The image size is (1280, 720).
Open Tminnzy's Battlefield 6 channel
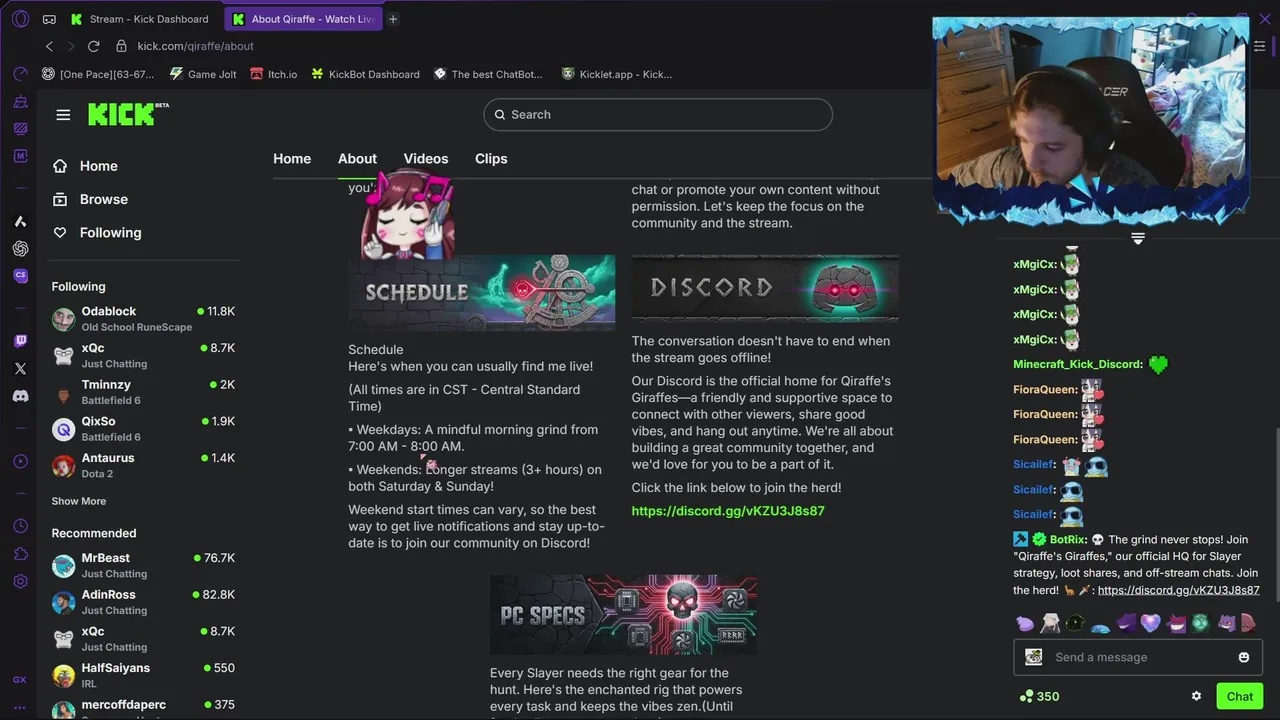coord(144,392)
